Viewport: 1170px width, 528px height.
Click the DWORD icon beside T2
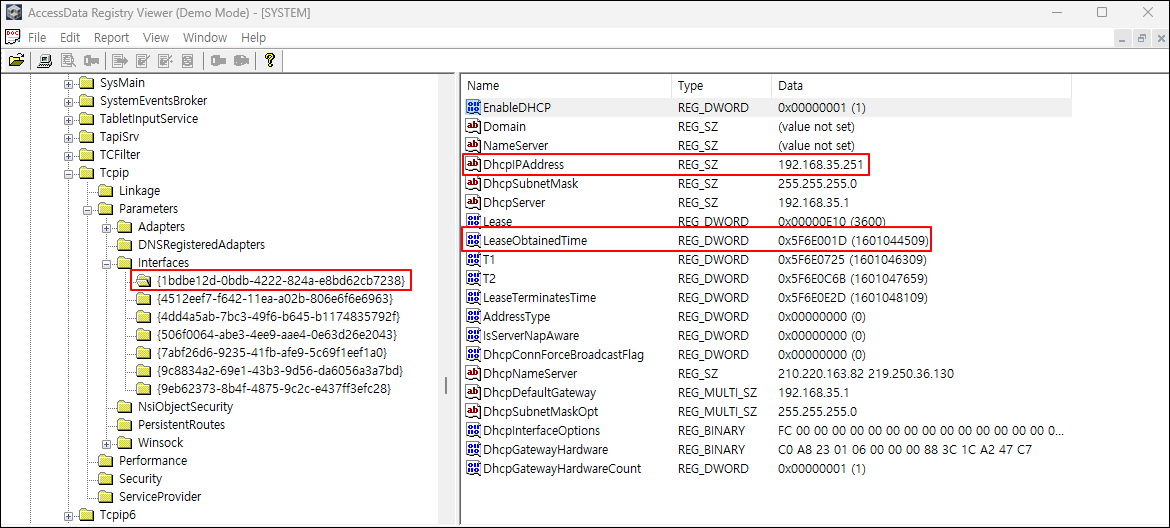click(472, 278)
